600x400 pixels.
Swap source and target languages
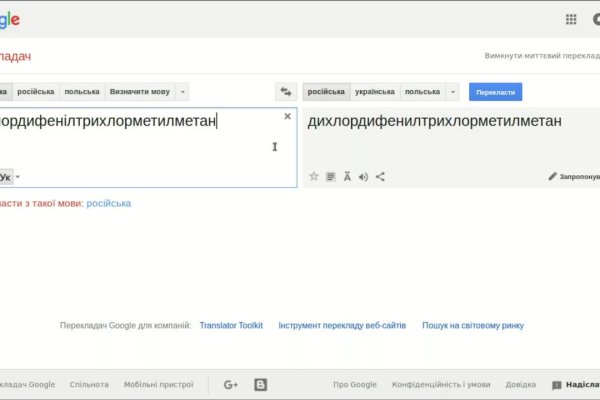(x=286, y=92)
